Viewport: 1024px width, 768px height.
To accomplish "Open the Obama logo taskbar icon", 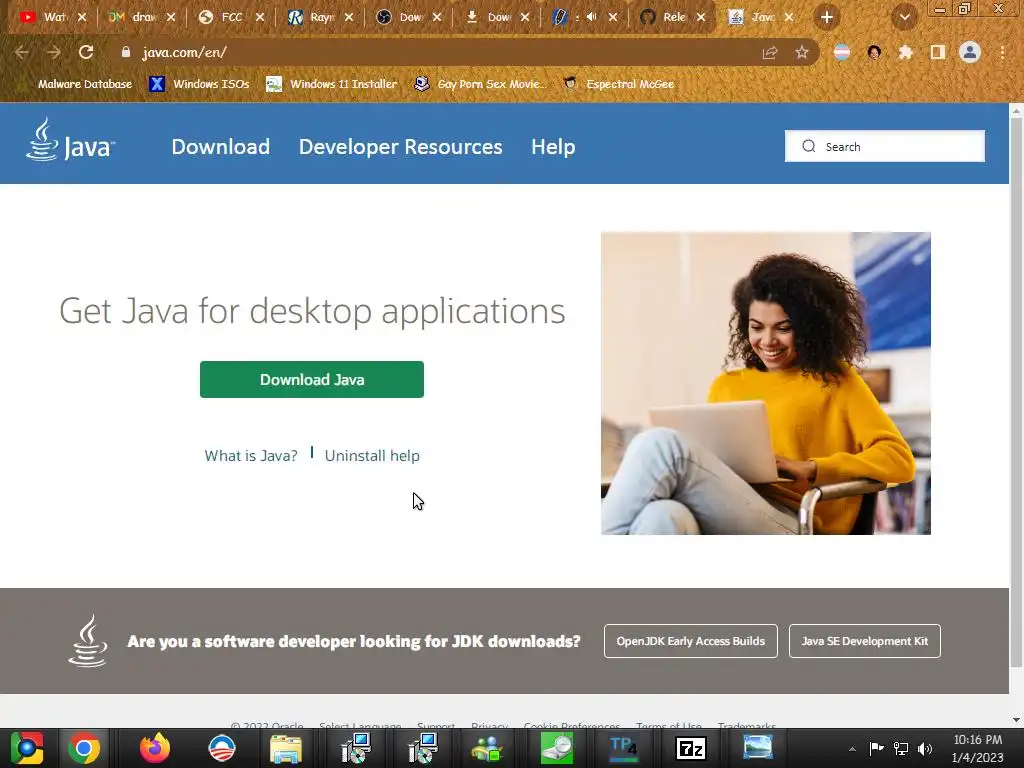I will tap(221, 748).
